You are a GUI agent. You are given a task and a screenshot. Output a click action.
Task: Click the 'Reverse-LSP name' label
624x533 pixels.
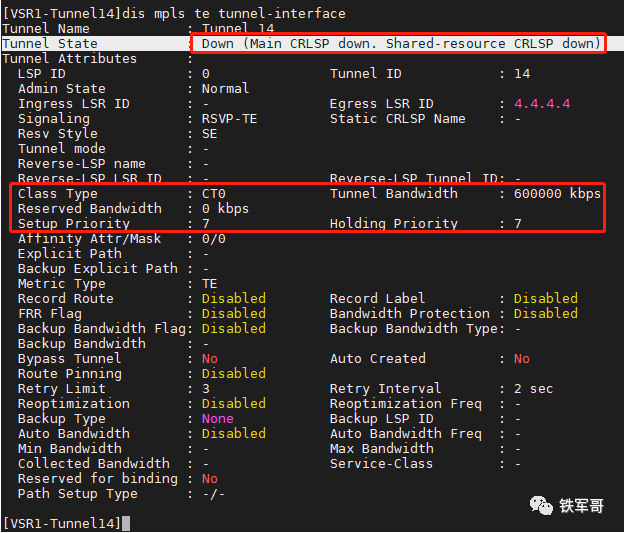tap(82, 164)
